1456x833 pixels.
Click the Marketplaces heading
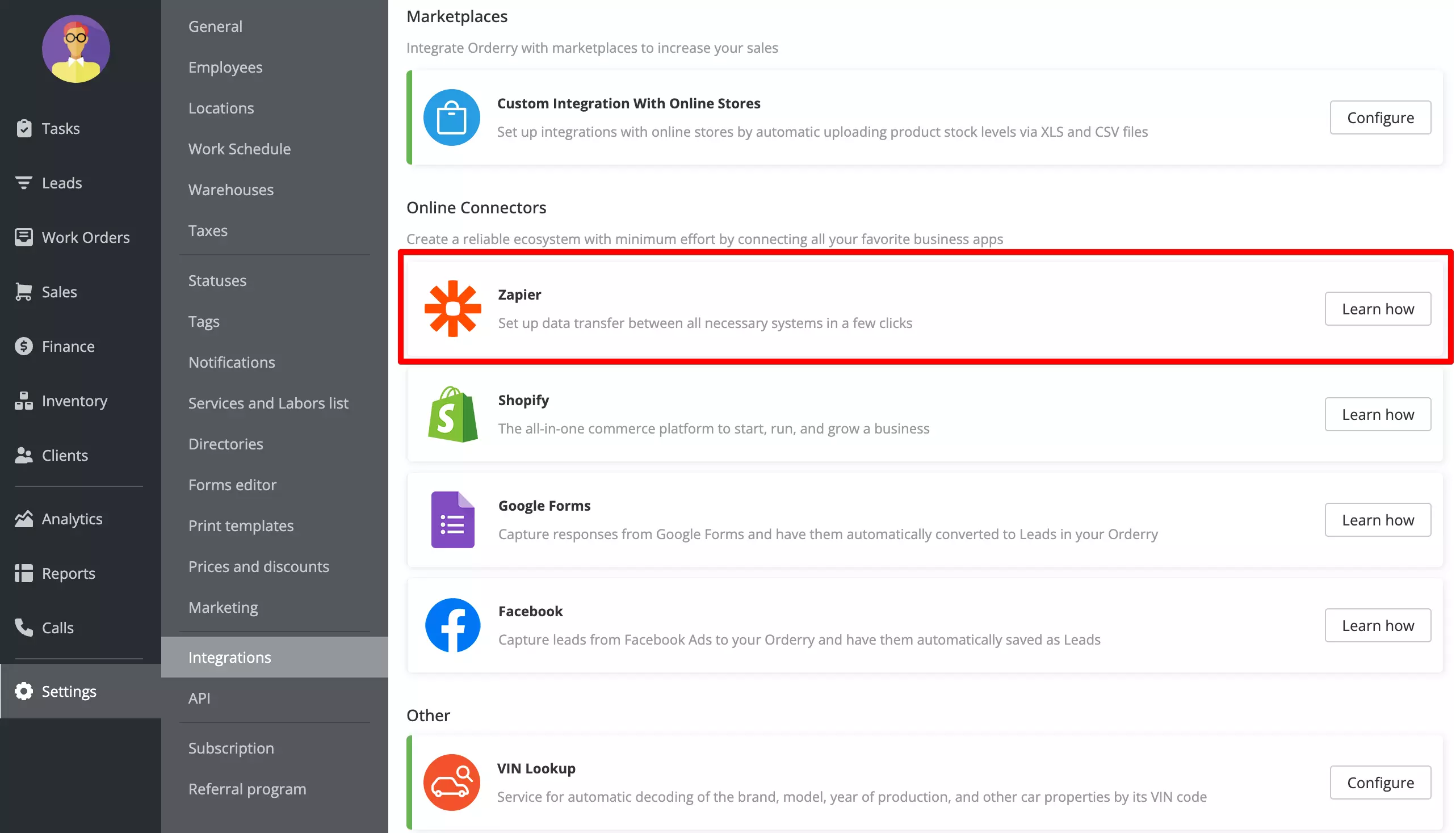point(457,16)
